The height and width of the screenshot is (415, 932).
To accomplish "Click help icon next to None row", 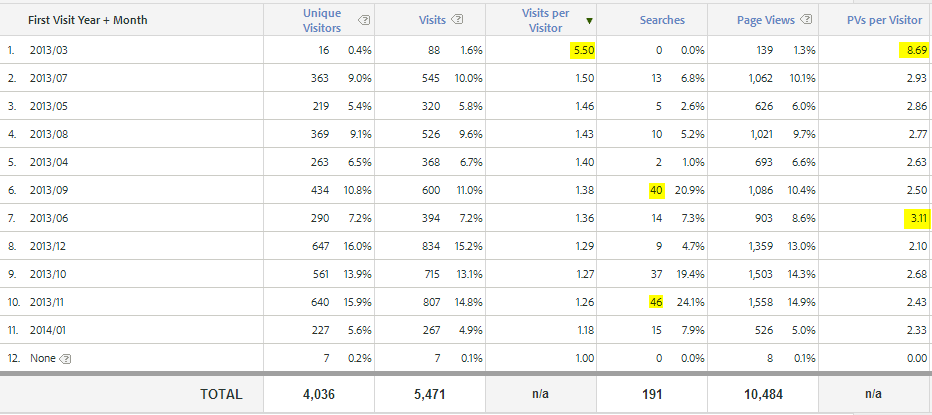I will point(65,357).
